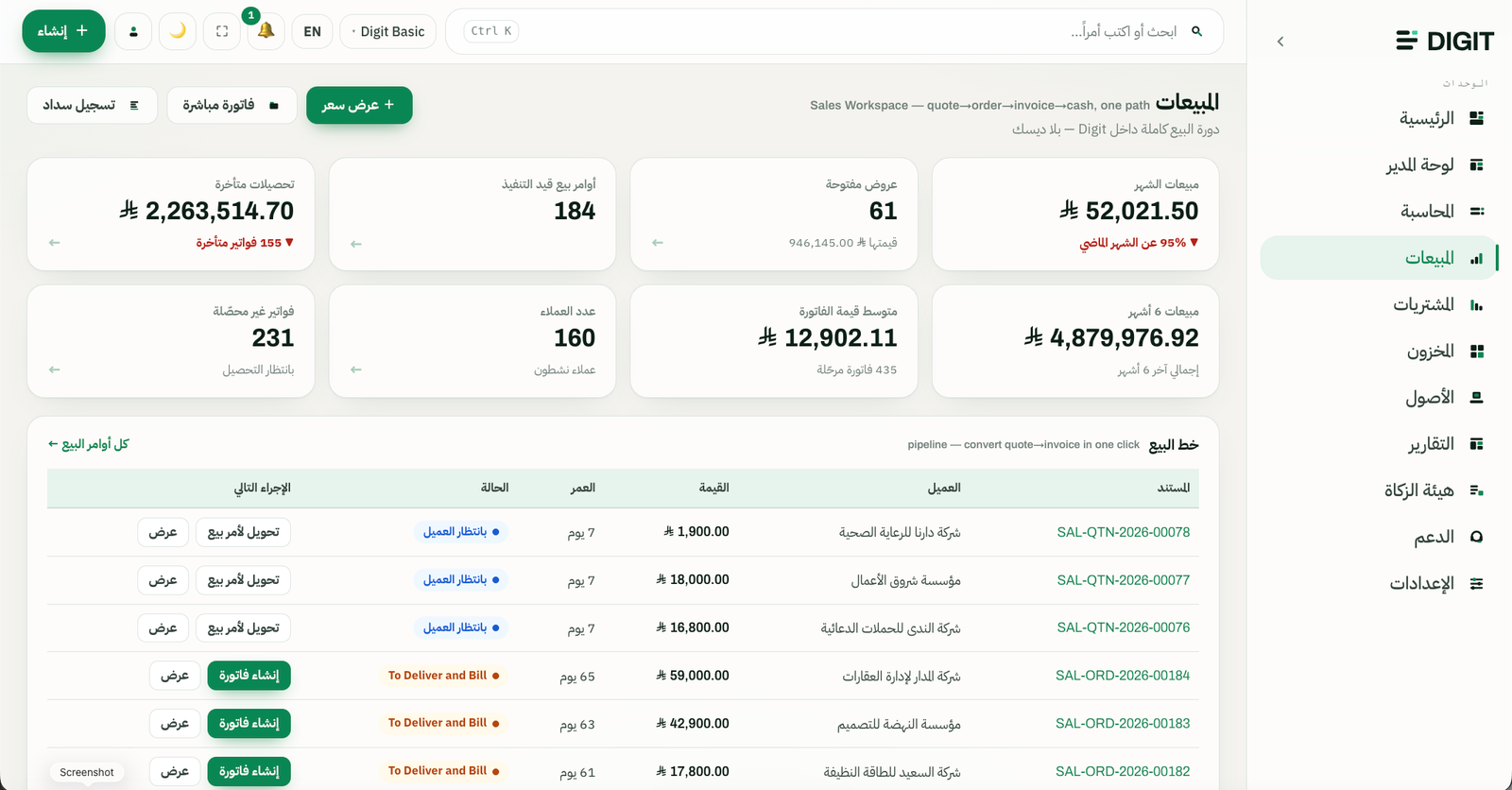The width and height of the screenshot is (1512, 790).
Task: Collapse sidebar with chevron arrow
Action: (1280, 42)
